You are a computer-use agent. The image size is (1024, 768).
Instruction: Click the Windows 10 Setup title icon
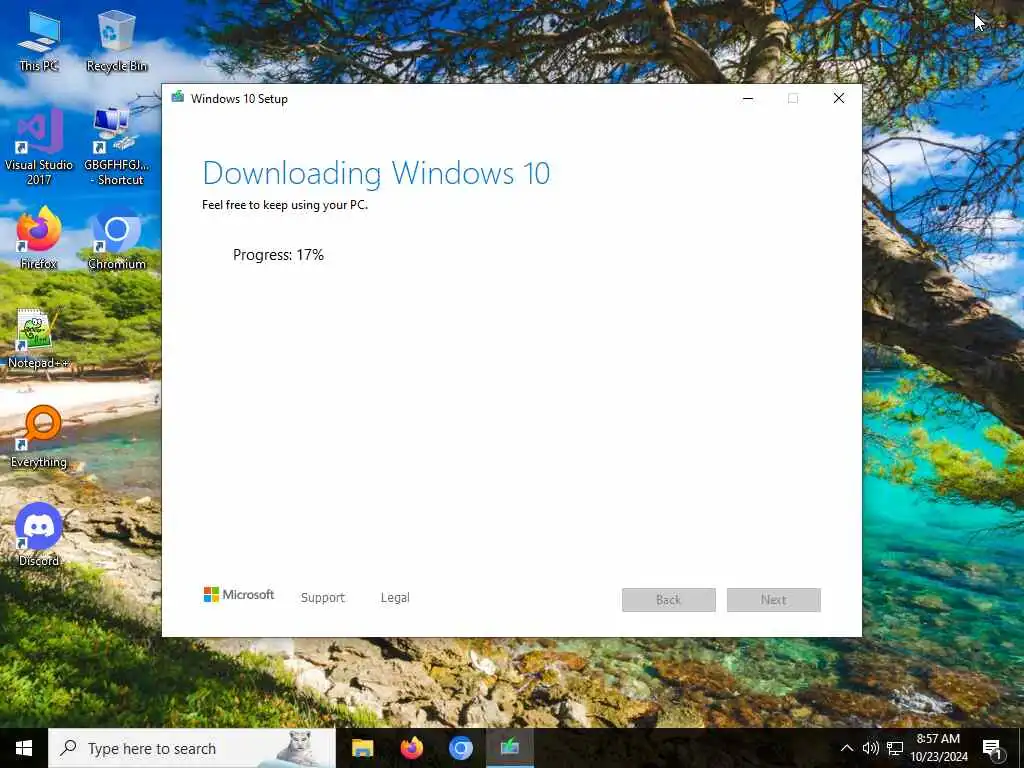(177, 98)
